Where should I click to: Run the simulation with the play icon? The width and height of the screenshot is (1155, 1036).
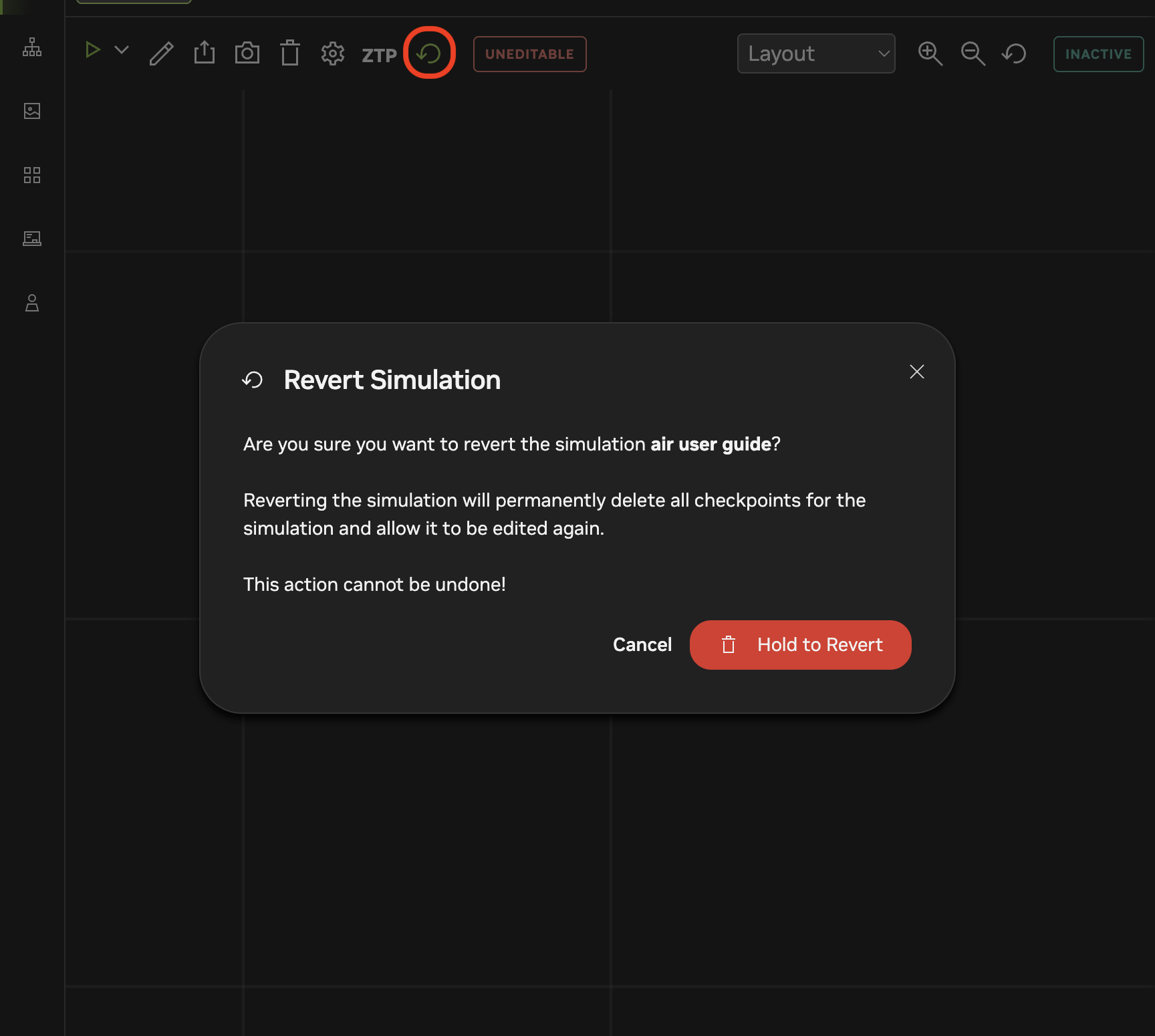point(93,49)
